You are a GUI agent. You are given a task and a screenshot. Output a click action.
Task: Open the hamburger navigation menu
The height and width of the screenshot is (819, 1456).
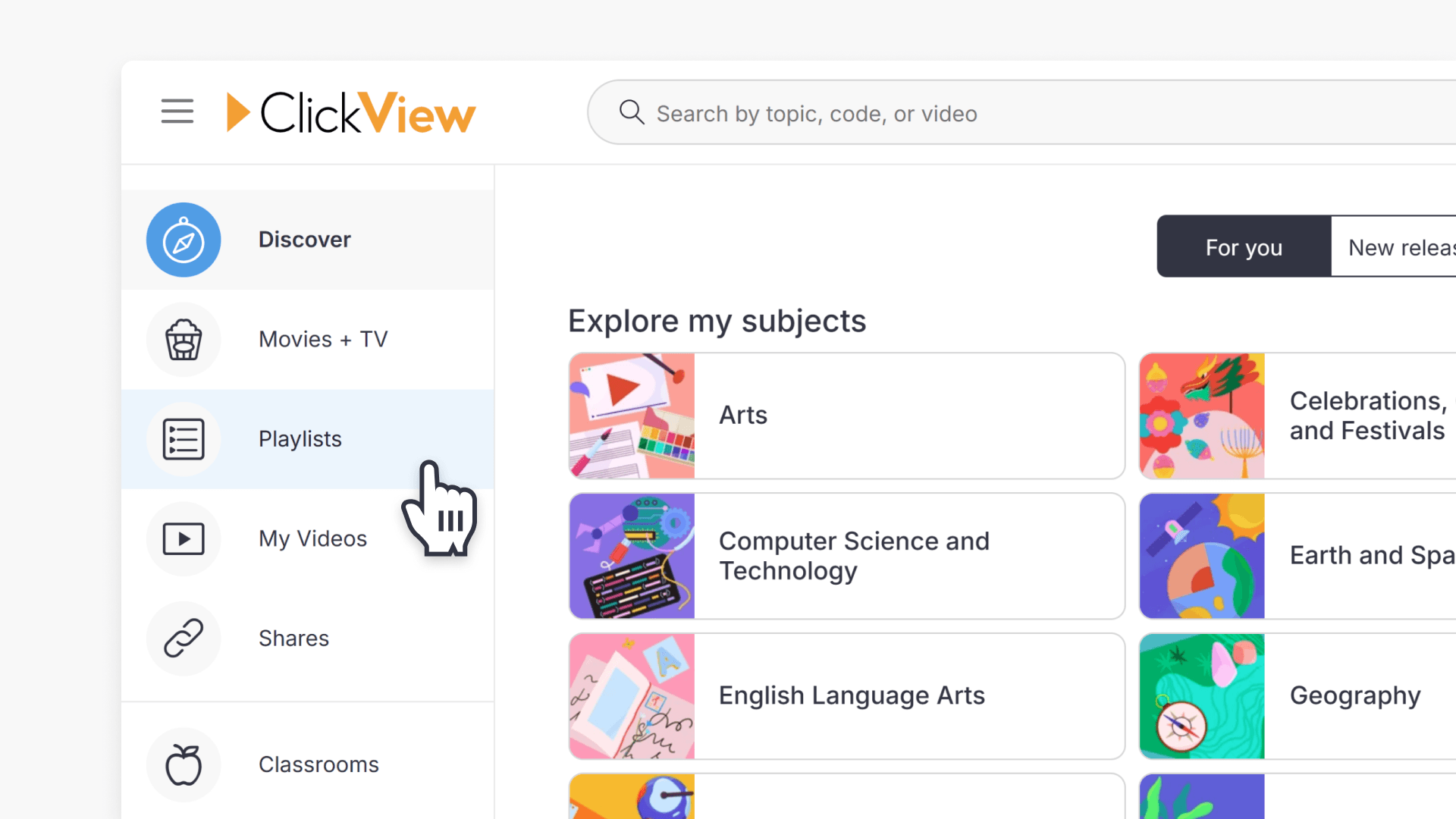177,111
